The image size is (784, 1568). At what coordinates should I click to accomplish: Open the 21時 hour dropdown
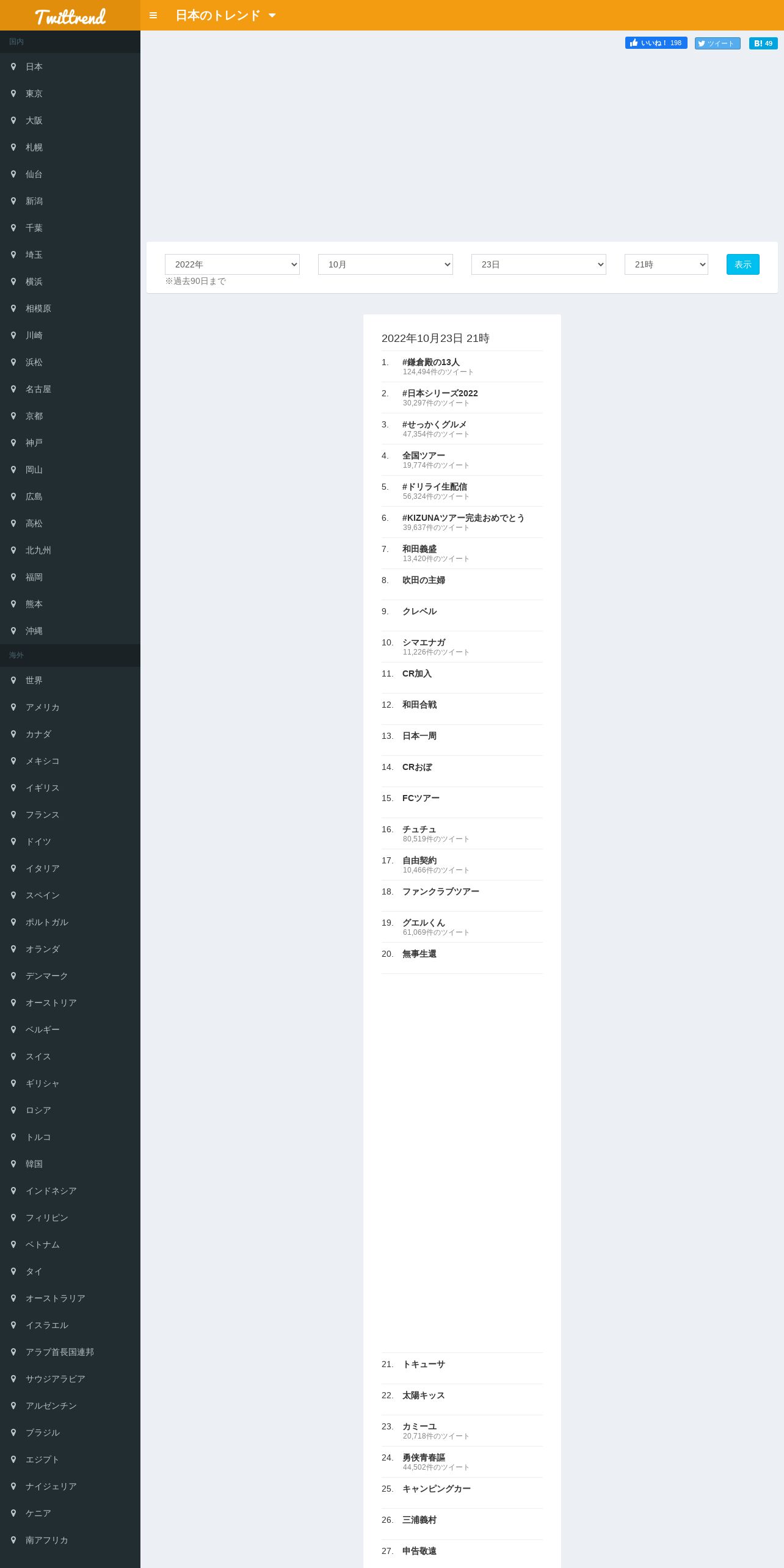(666, 264)
